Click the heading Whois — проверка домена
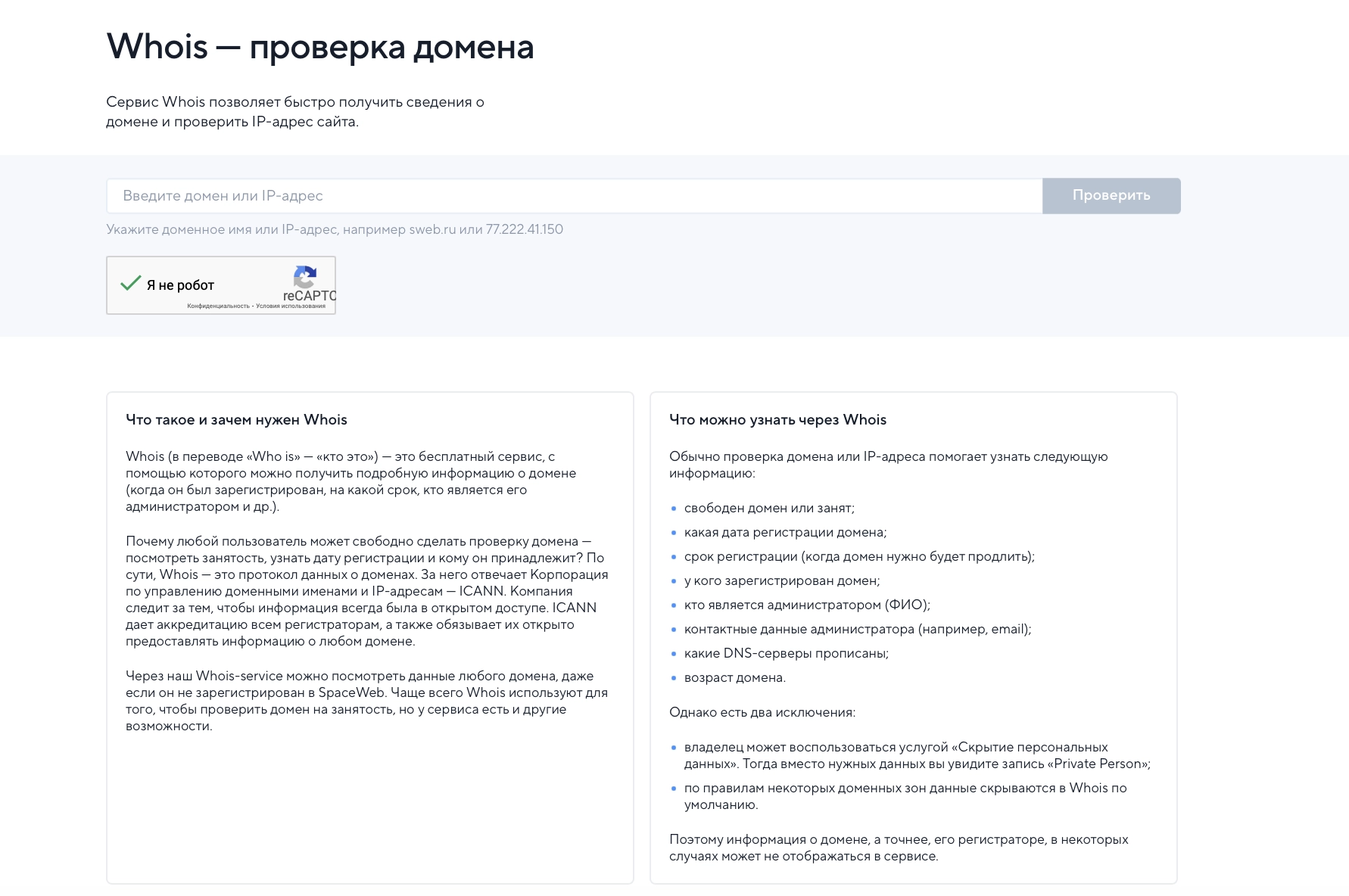 (320, 47)
